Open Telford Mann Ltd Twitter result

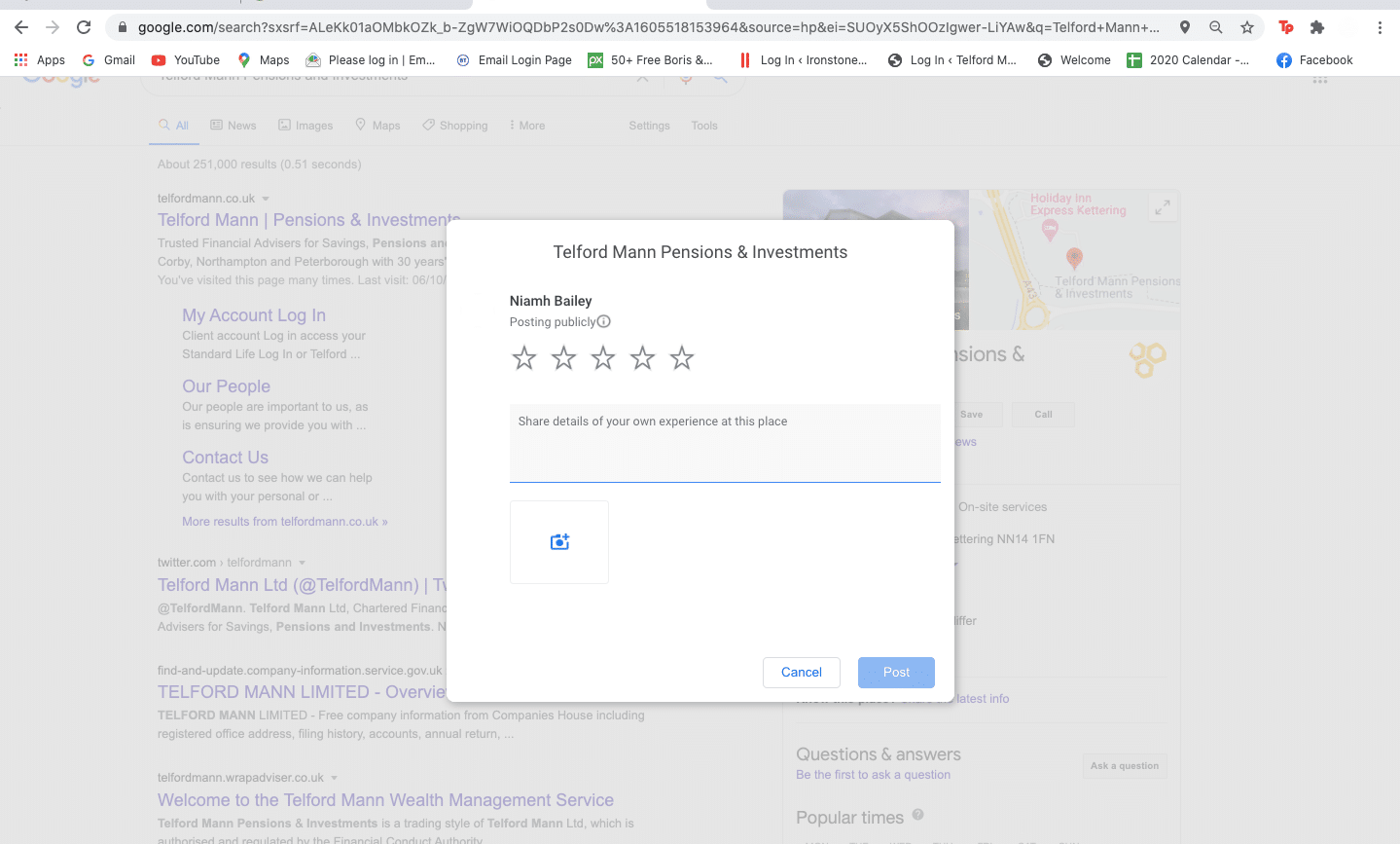pos(303,585)
